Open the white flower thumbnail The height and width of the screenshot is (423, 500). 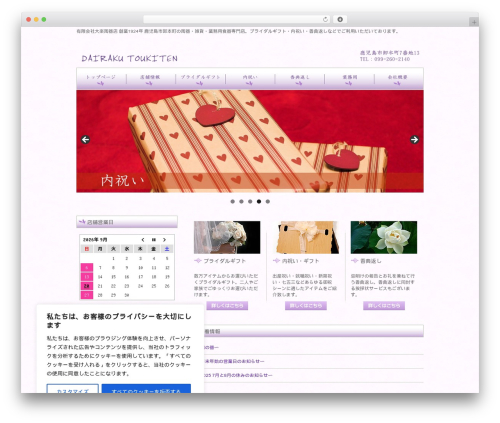[x=384, y=237]
